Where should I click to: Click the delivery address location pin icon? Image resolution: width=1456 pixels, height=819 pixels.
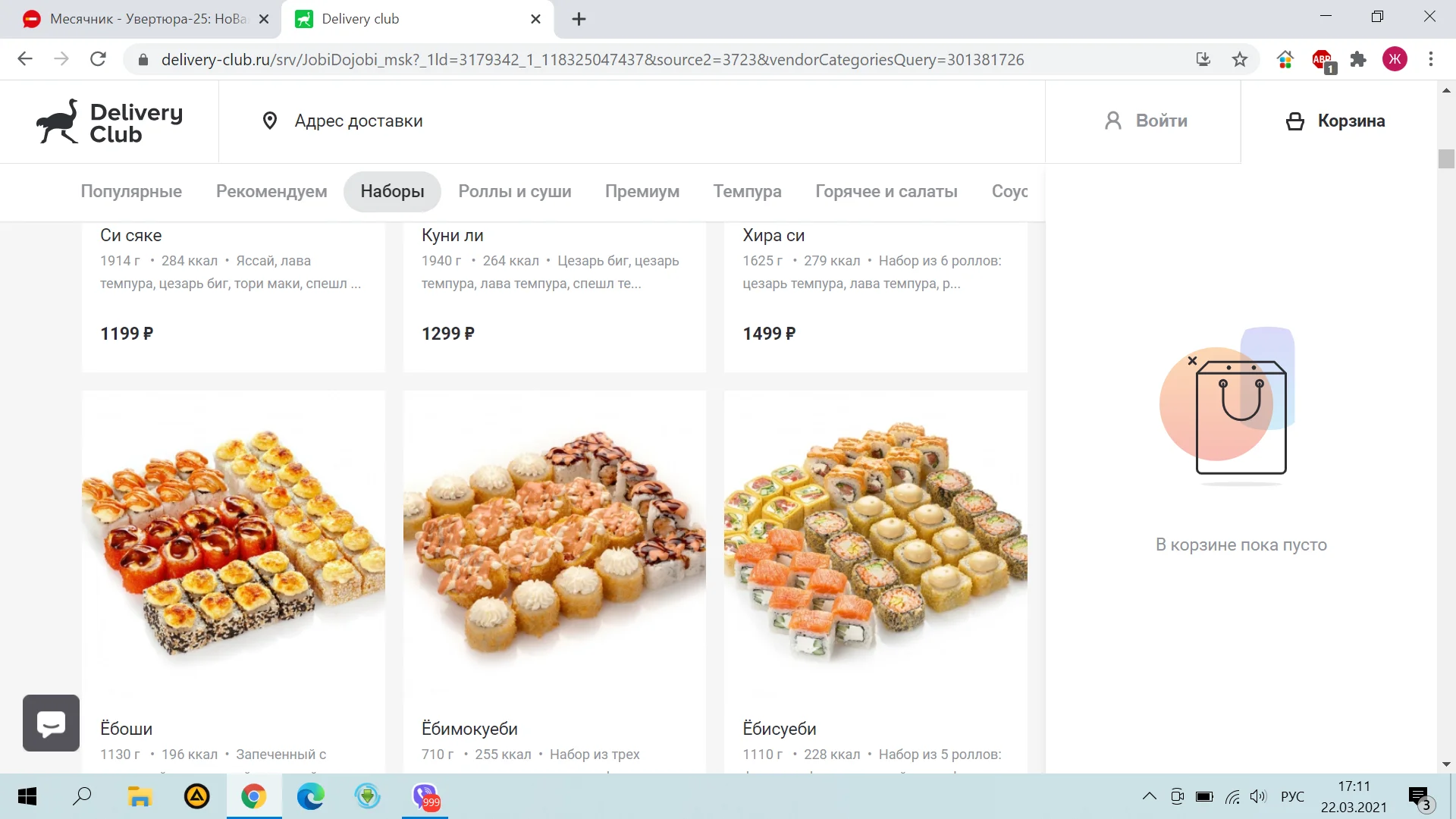[270, 121]
